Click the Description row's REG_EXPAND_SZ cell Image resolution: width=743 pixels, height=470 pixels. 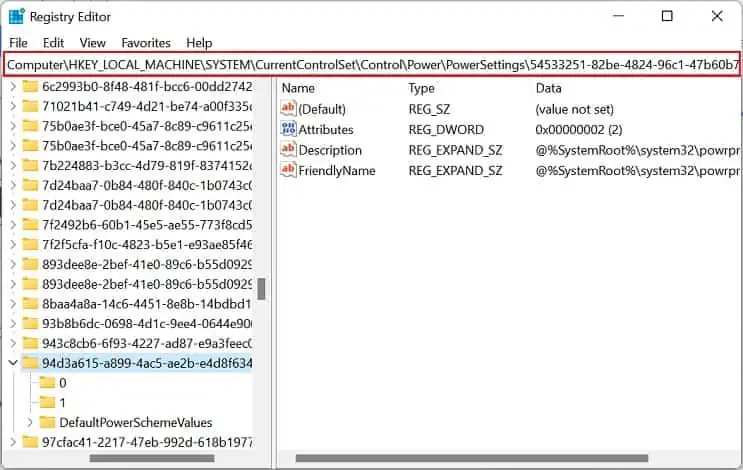click(455, 150)
